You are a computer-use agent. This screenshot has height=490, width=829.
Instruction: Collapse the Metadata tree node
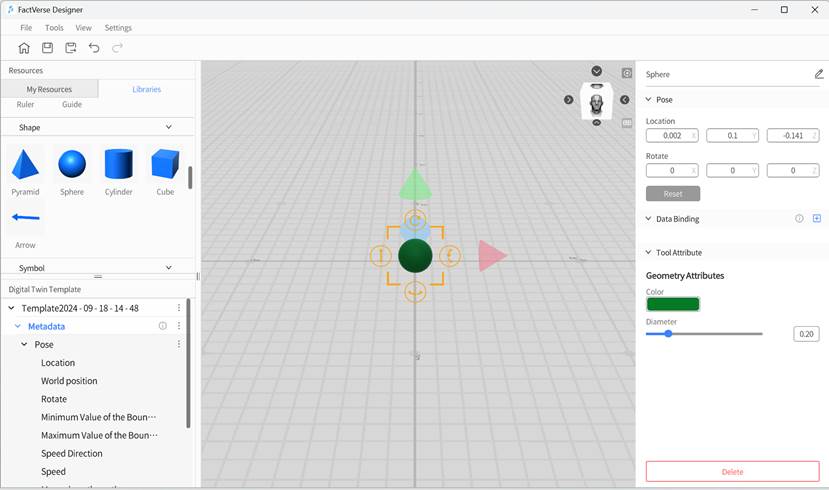click(x=17, y=326)
